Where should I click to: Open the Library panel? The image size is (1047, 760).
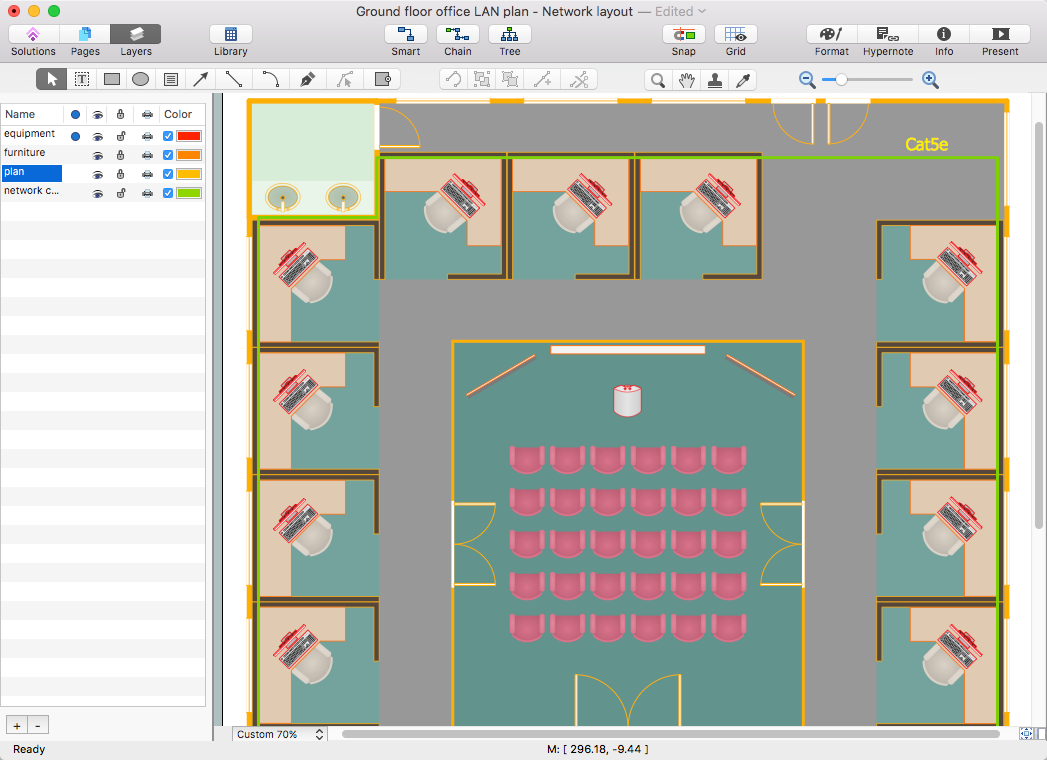pos(231,41)
